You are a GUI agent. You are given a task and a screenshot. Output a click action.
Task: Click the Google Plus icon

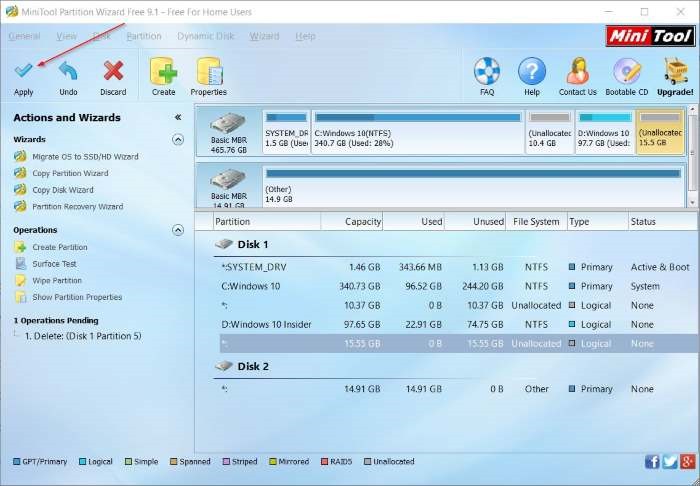click(x=688, y=461)
